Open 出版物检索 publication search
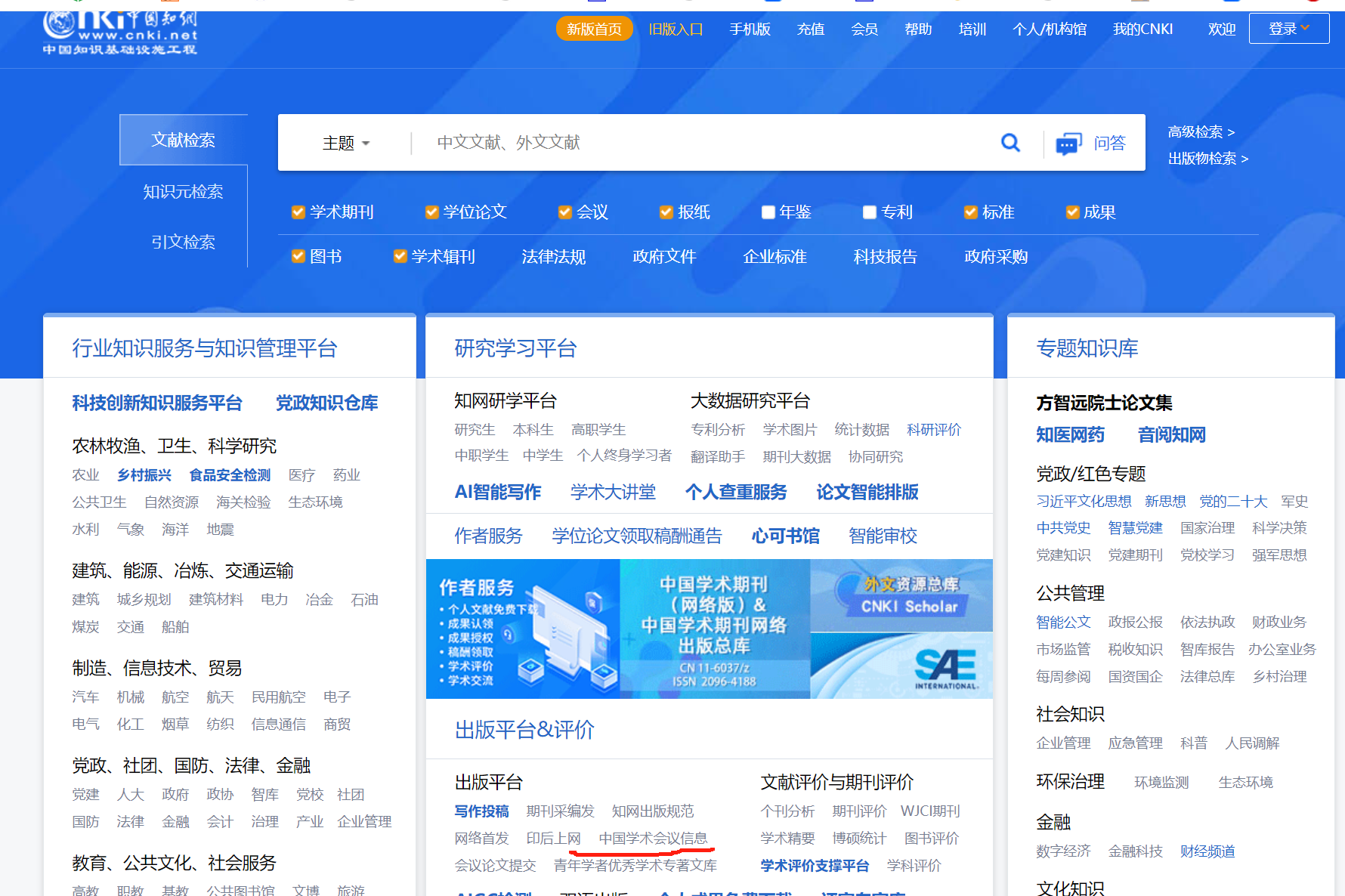Screen dimensions: 1345x896 click(1207, 159)
